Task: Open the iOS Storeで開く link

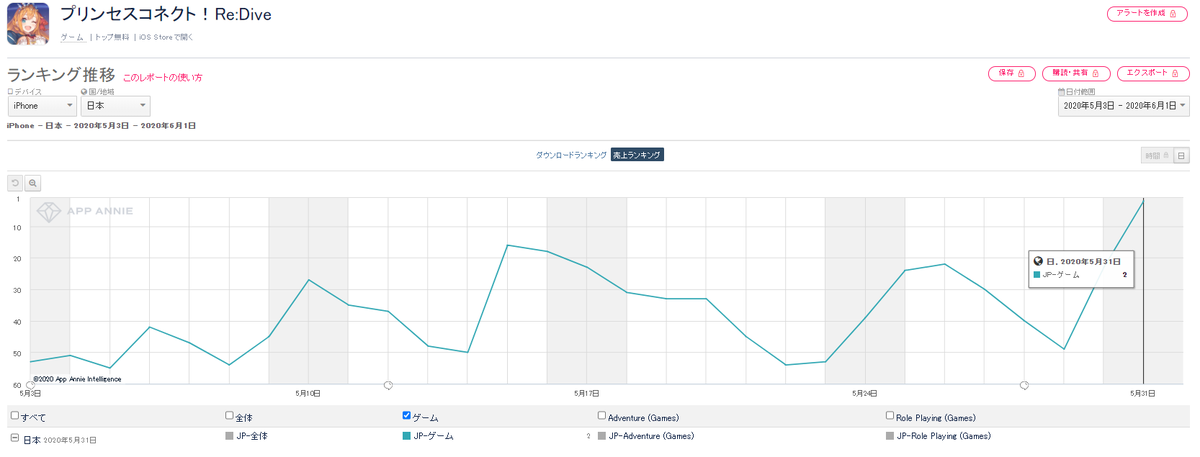Action: tap(166, 37)
